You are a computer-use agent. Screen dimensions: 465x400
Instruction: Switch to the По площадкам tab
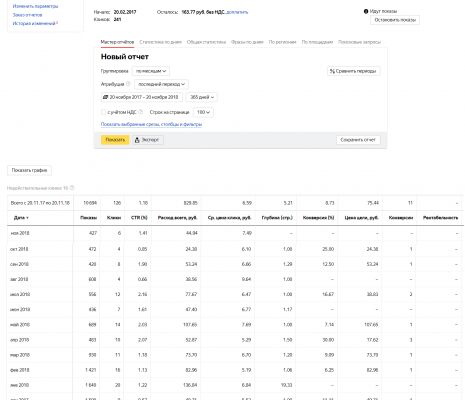317,42
